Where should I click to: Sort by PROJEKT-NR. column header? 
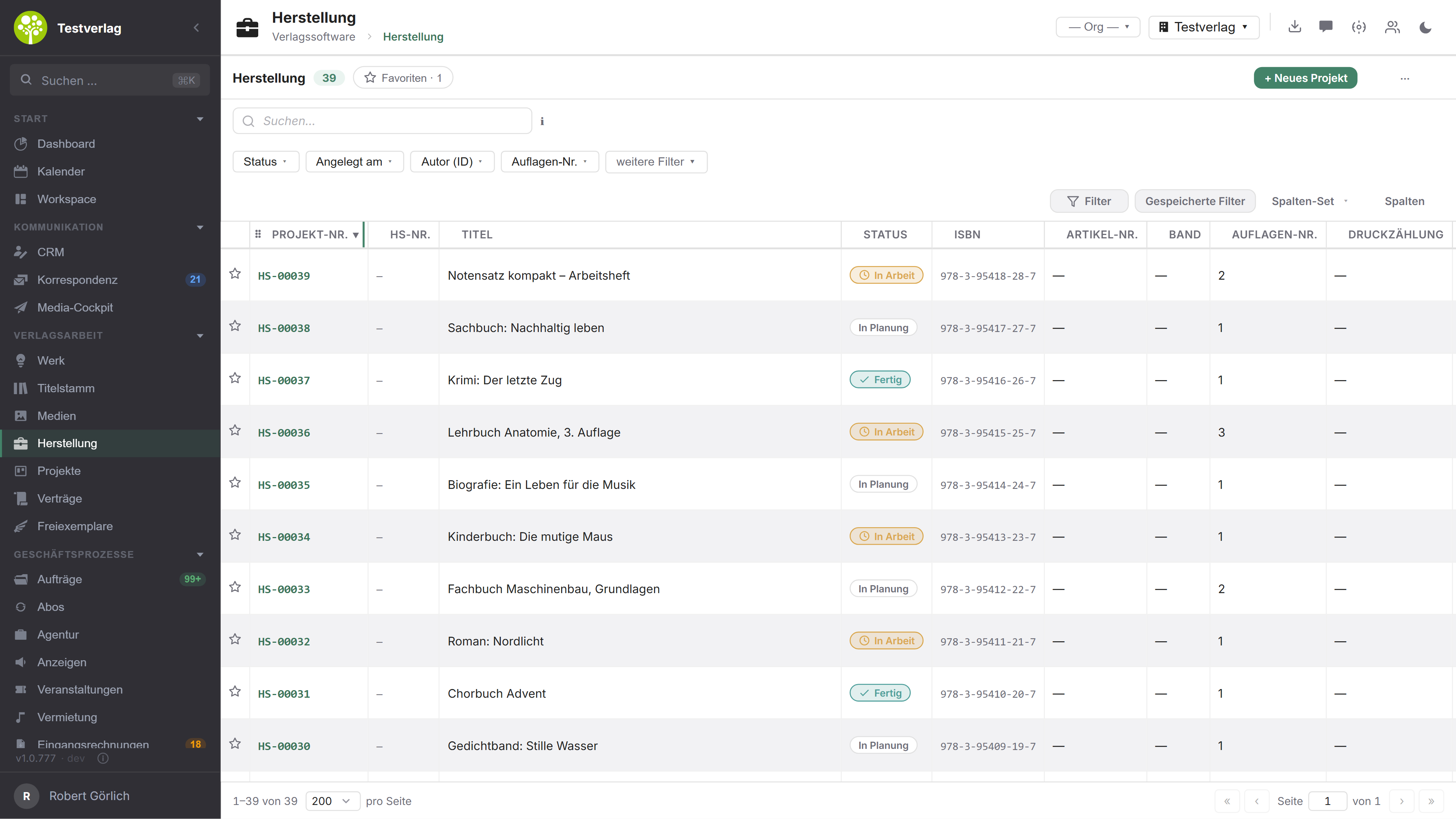click(310, 234)
